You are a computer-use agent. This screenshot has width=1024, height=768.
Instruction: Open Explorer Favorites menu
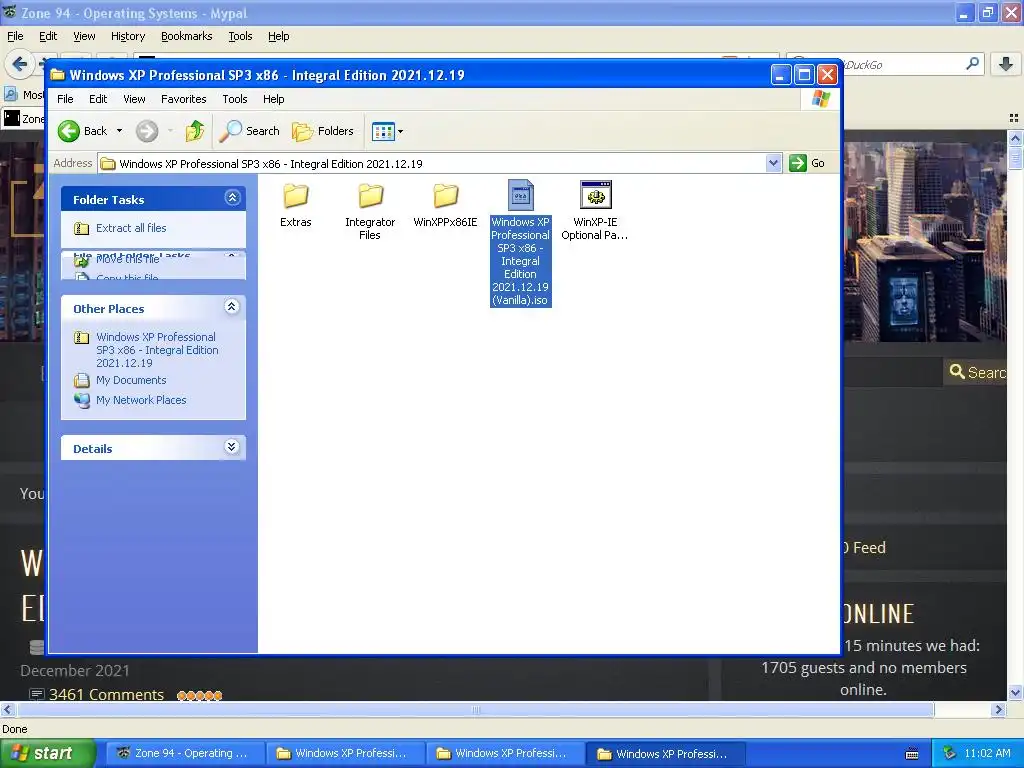tap(184, 99)
